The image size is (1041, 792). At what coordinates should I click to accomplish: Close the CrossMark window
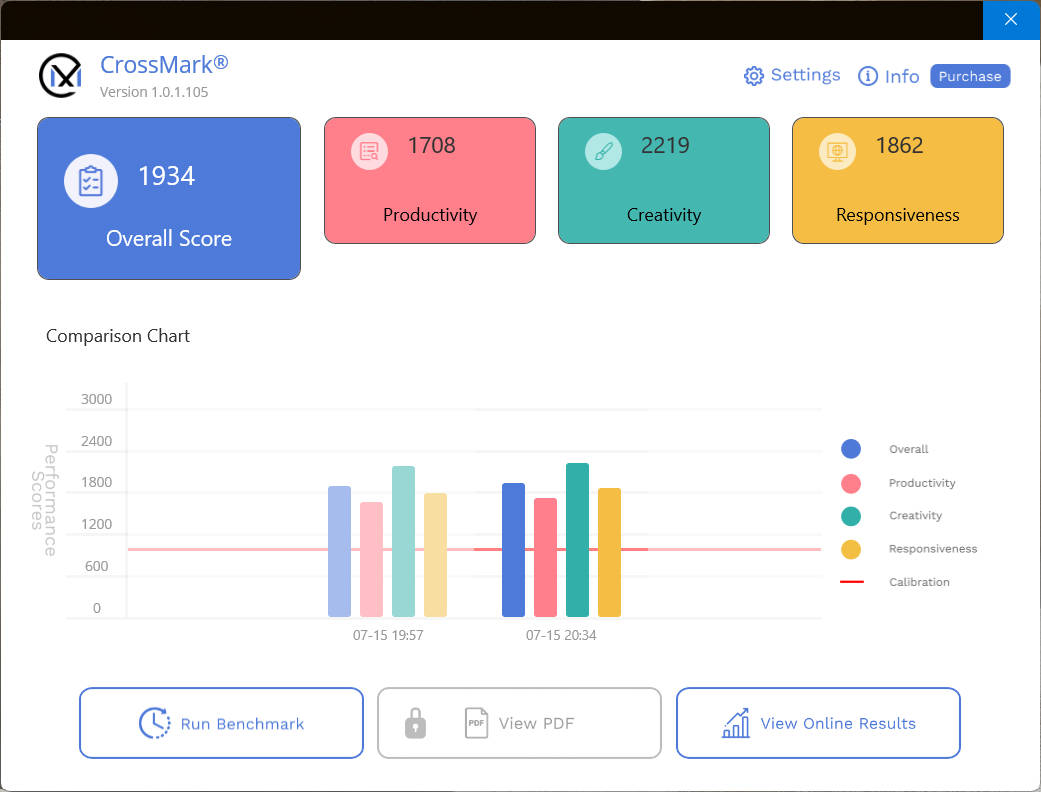1011,19
